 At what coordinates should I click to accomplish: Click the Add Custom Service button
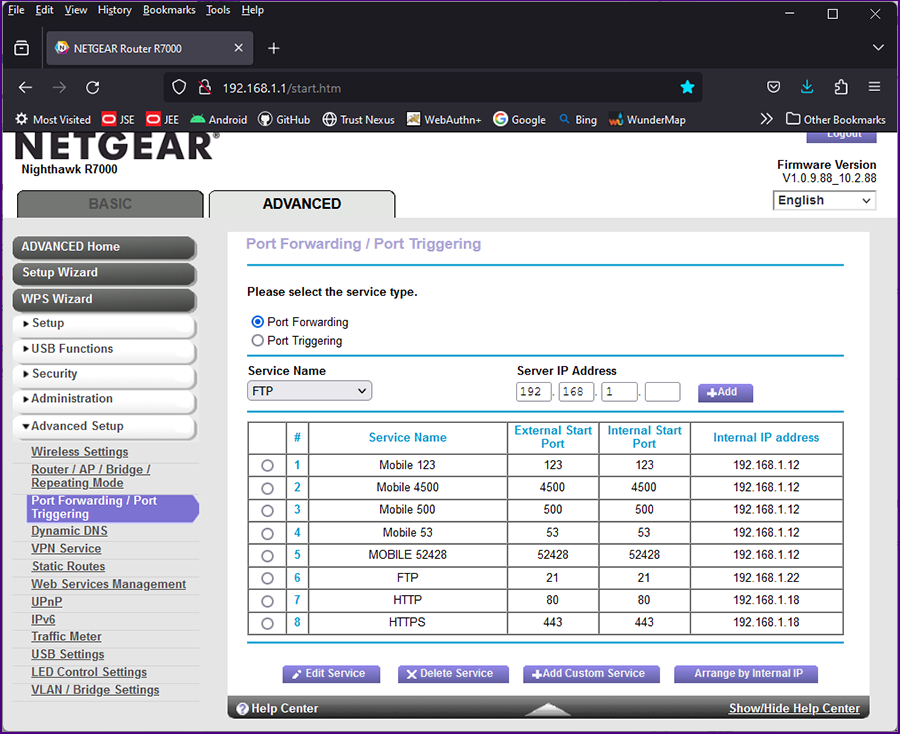591,674
